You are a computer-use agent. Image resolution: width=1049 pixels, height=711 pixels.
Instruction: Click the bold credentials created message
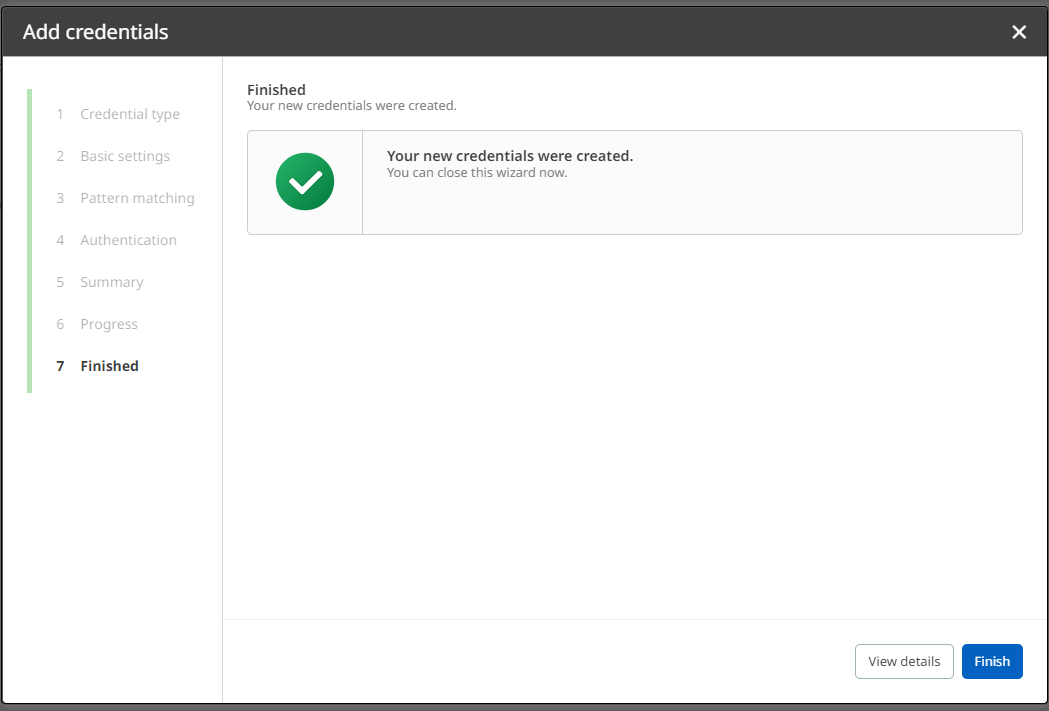coord(510,156)
